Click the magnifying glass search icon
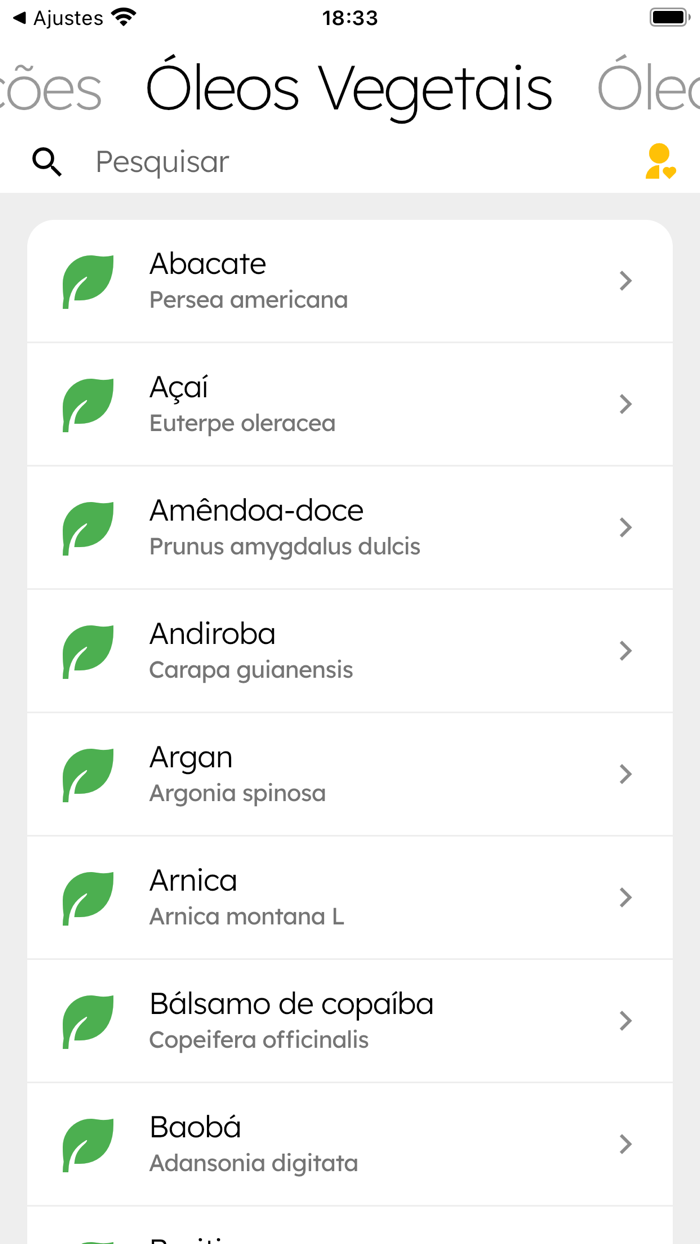The height and width of the screenshot is (1244, 700). 46,161
